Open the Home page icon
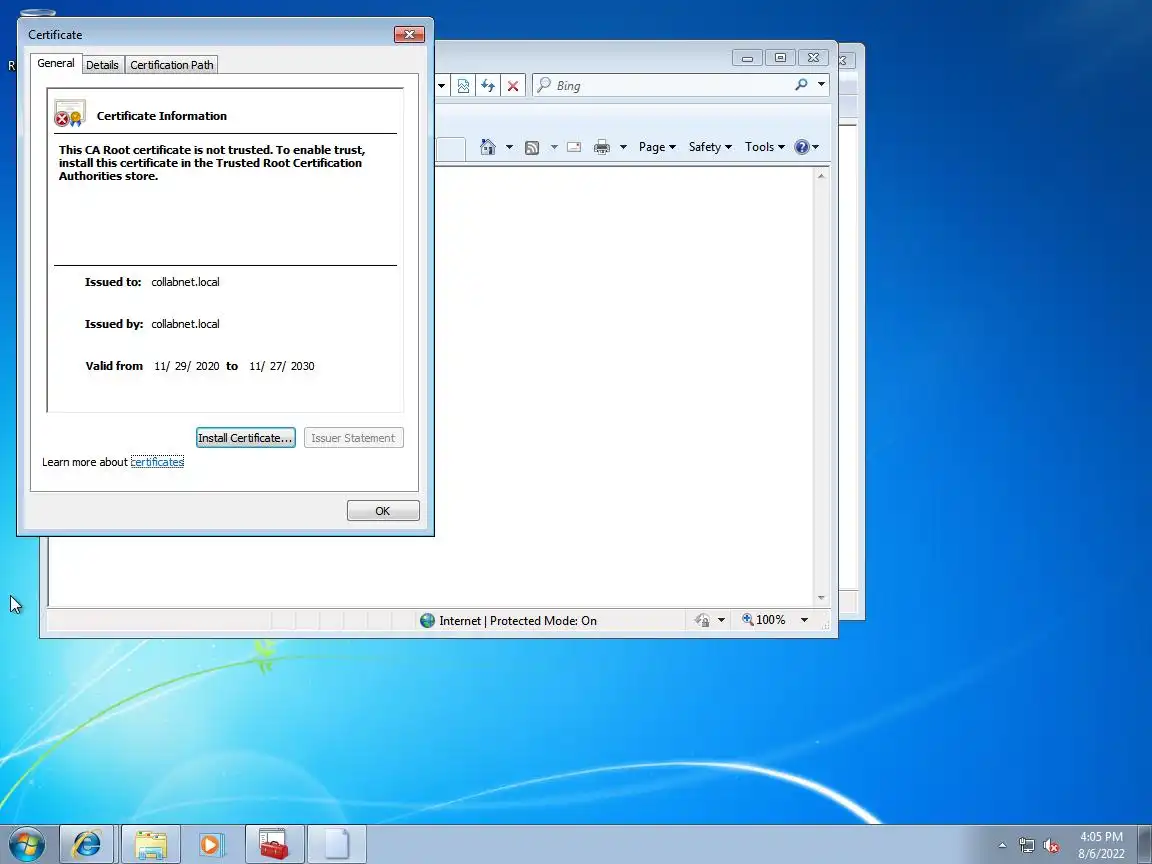The width and height of the screenshot is (1152, 864). (x=488, y=147)
